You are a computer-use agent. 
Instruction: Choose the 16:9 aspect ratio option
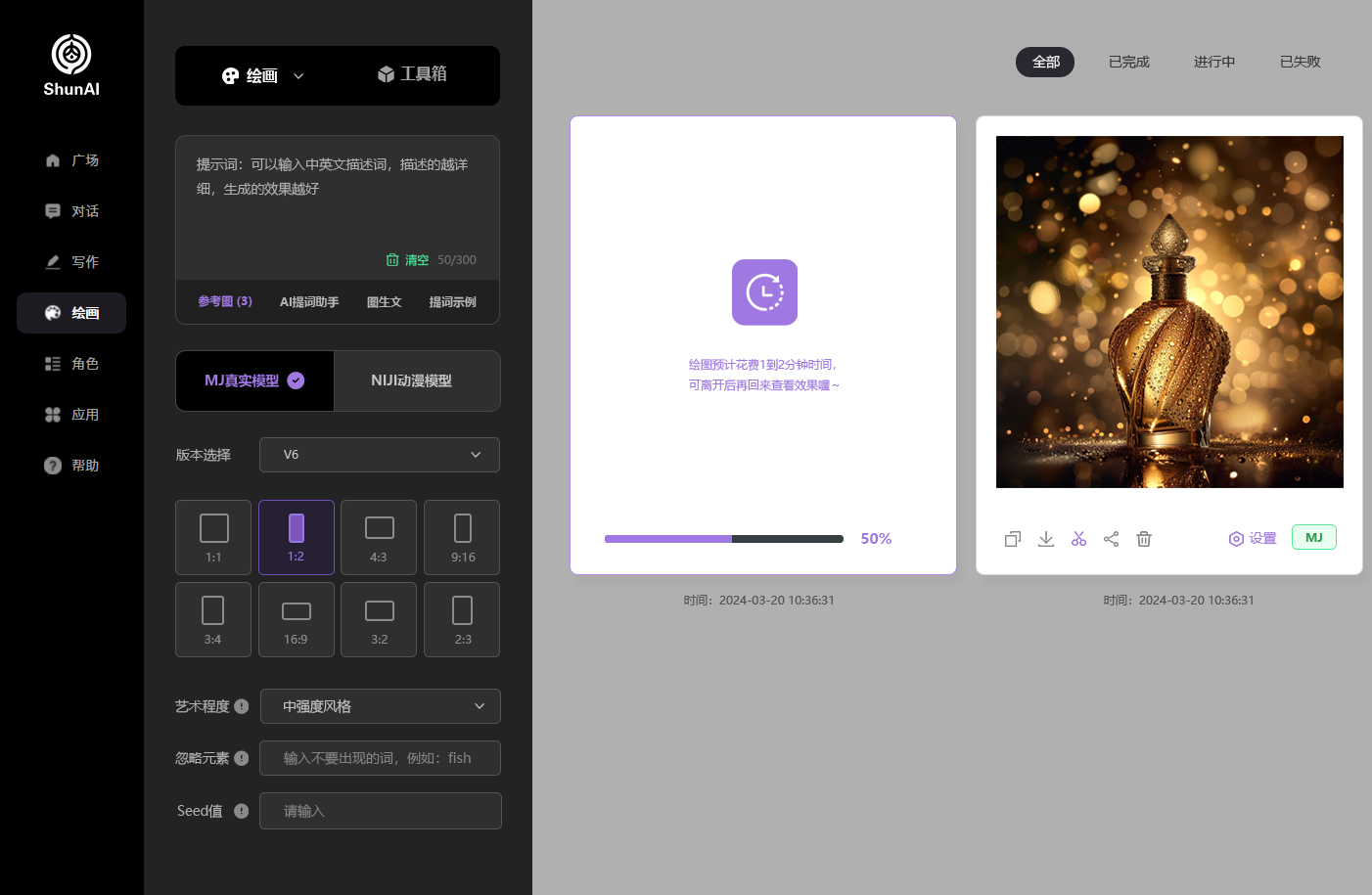coord(296,619)
